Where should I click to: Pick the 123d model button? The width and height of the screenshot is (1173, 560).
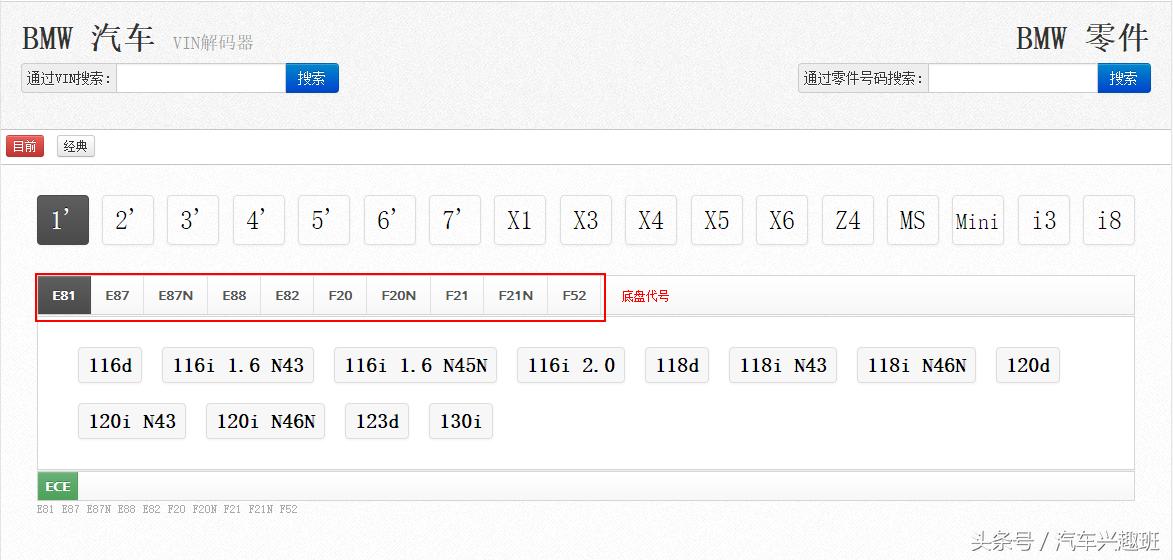coord(377,421)
